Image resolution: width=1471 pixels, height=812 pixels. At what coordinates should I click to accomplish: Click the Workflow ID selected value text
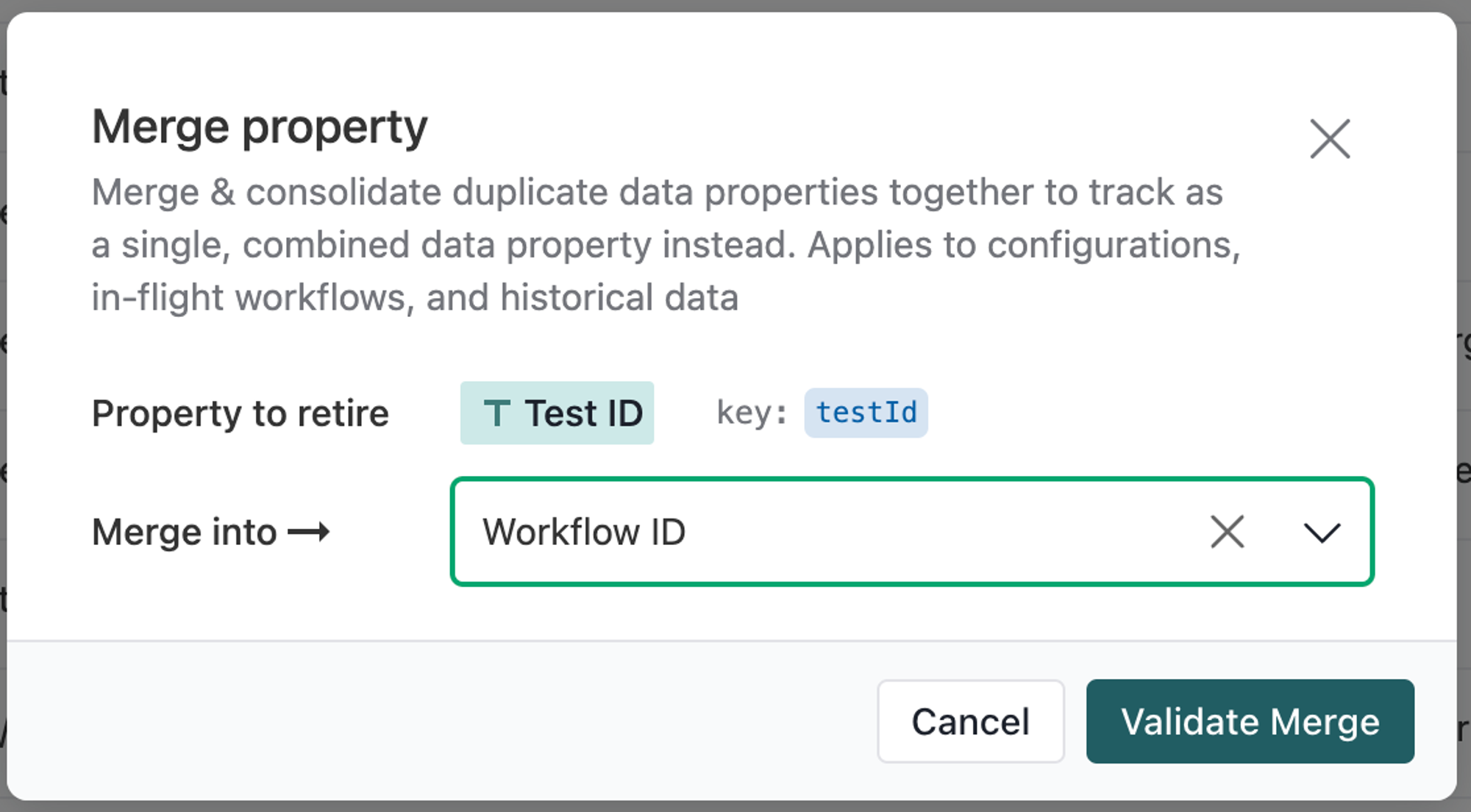pos(584,532)
